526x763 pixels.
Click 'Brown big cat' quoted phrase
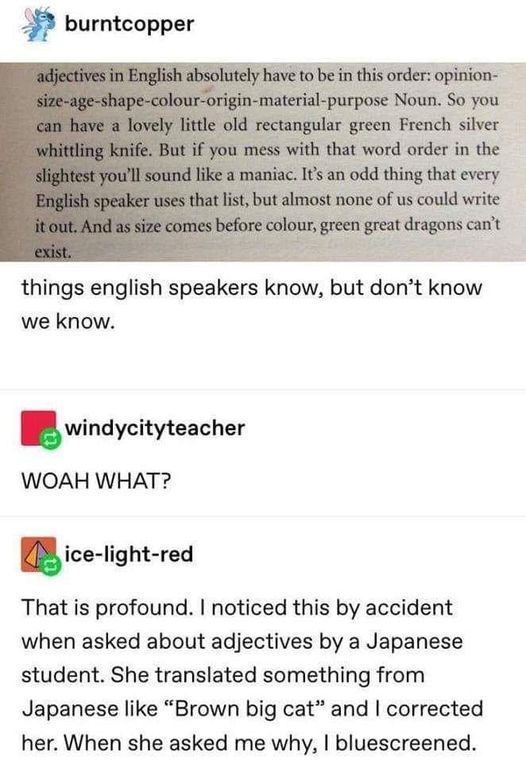pyautogui.click(x=246, y=709)
